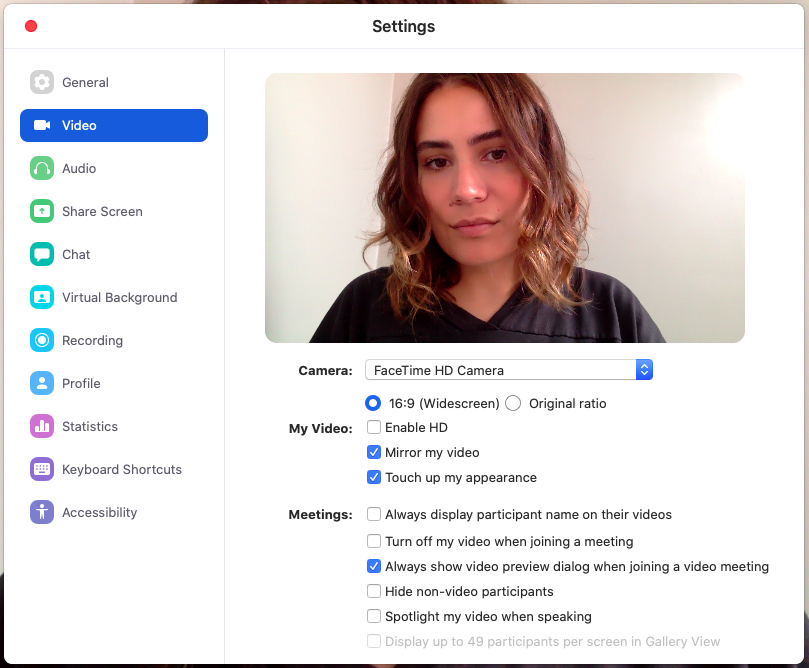Uncheck Touch up my appearance

tap(374, 477)
